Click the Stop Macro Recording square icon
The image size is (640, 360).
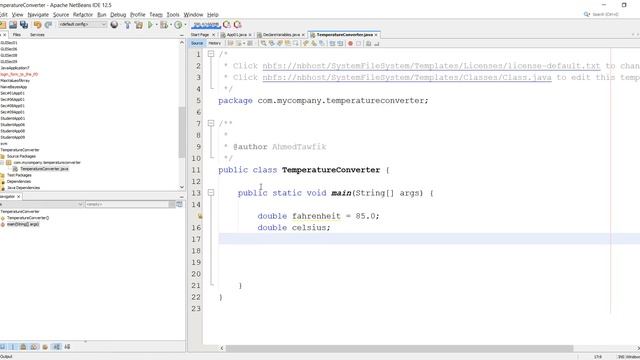[x=358, y=43]
